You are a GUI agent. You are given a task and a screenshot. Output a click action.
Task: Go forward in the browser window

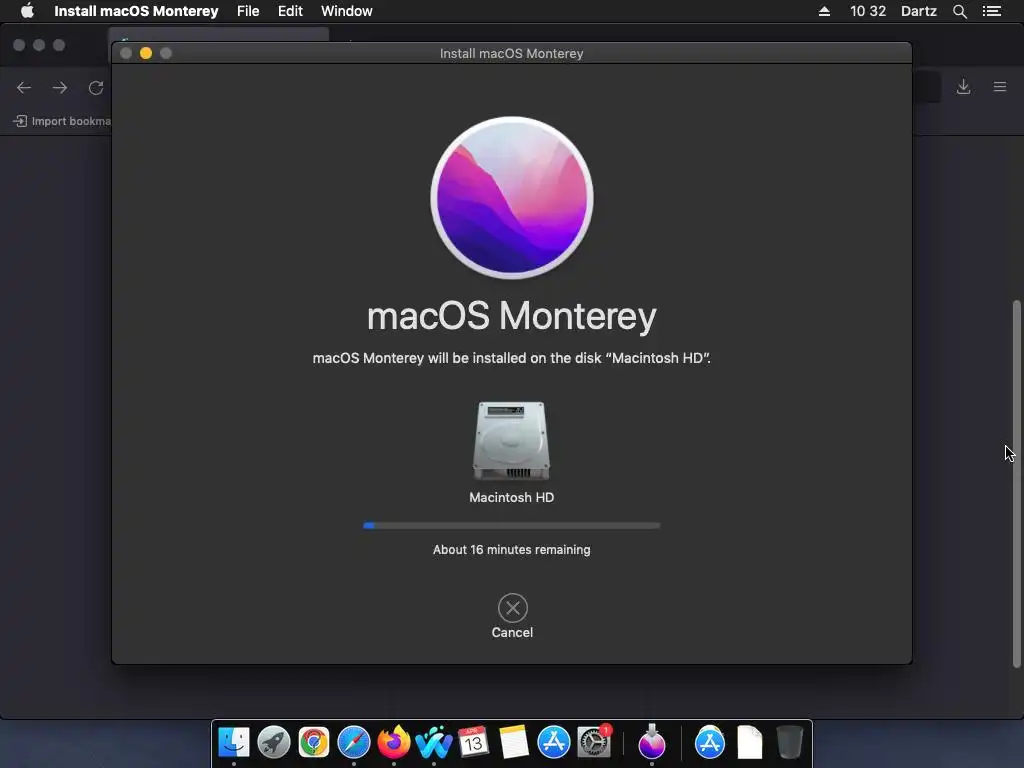[60, 88]
